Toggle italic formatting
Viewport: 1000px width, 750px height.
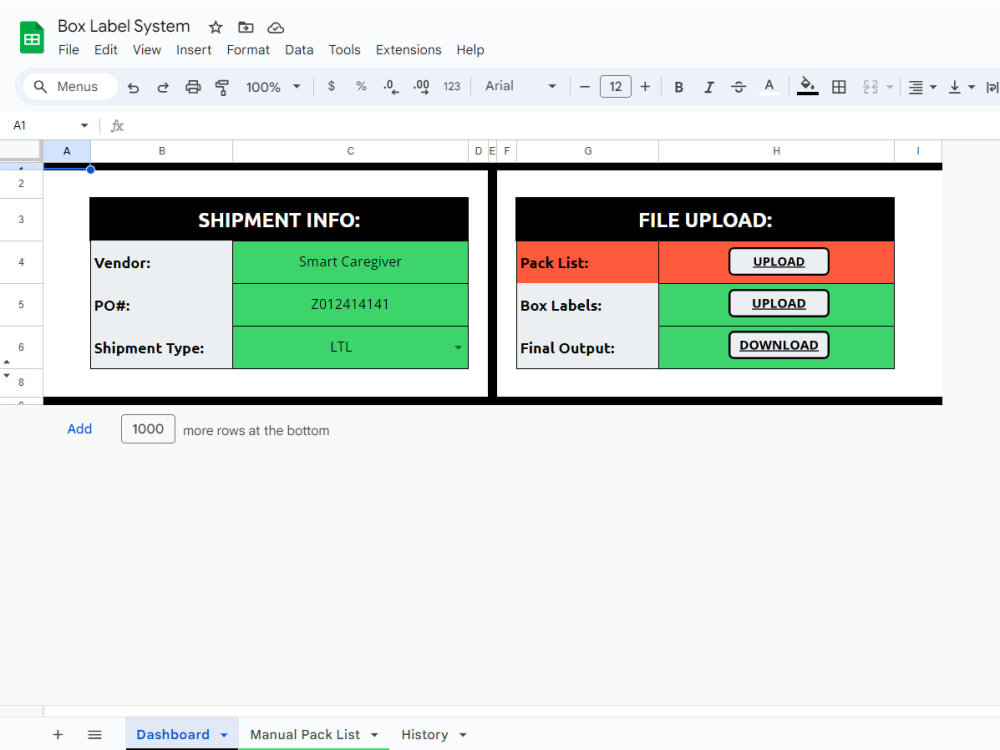point(709,87)
